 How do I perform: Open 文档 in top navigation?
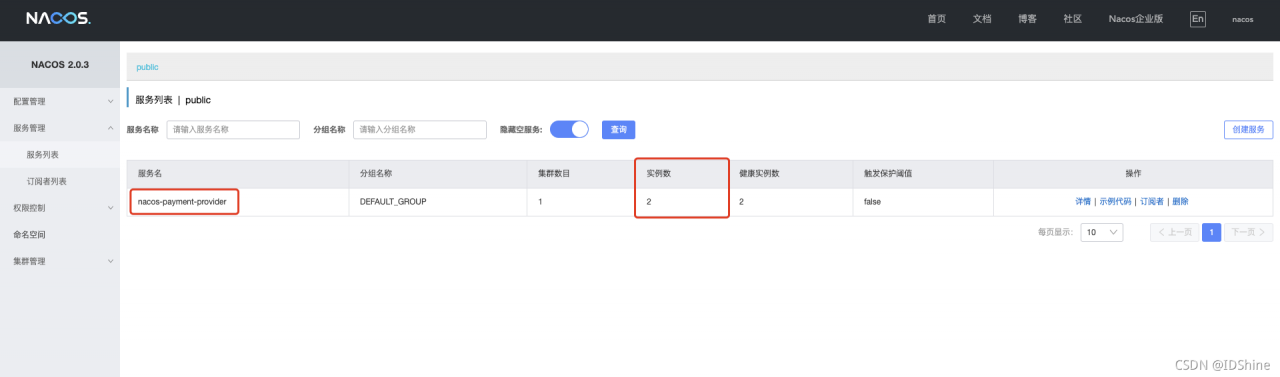coord(982,19)
